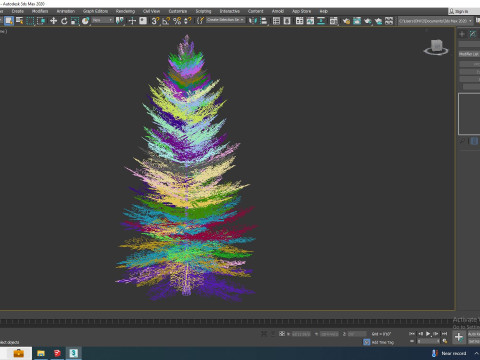Toggle Scene Explorer
This screenshot has width=480, height=360.
click(276, 21)
